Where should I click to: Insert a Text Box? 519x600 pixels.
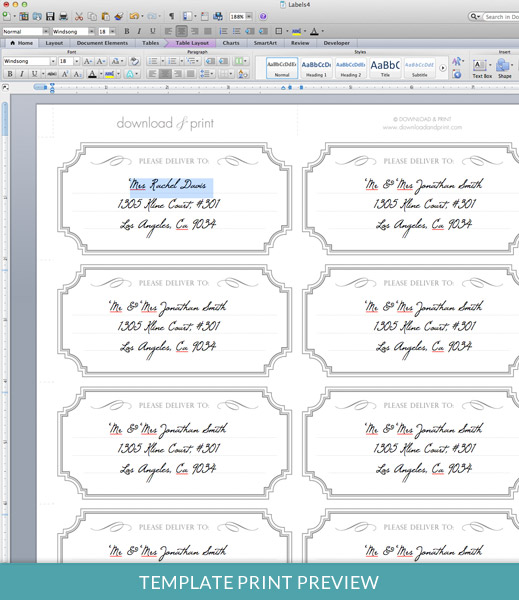point(481,69)
